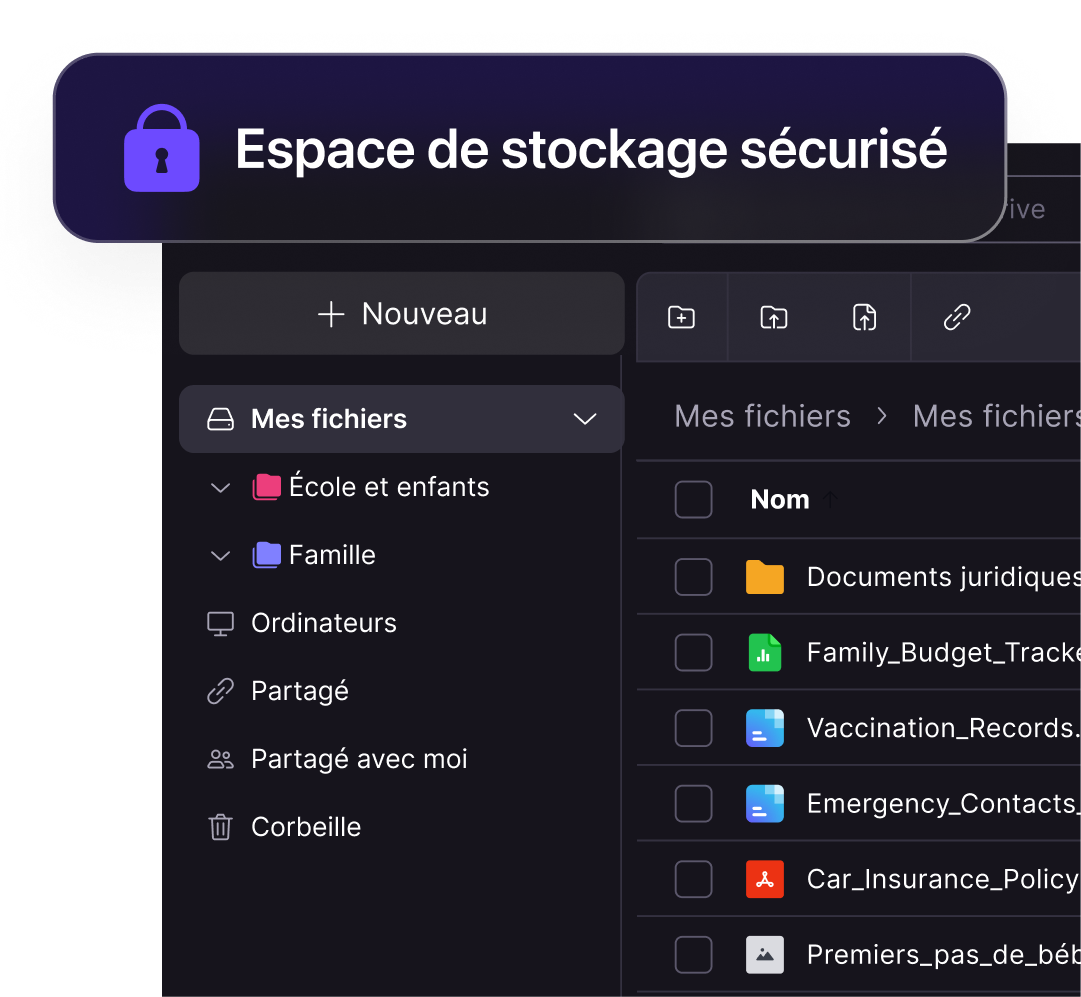The height and width of the screenshot is (997, 1081).
Task: Open the Ordinateurs section
Action: pyautogui.click(x=323, y=624)
